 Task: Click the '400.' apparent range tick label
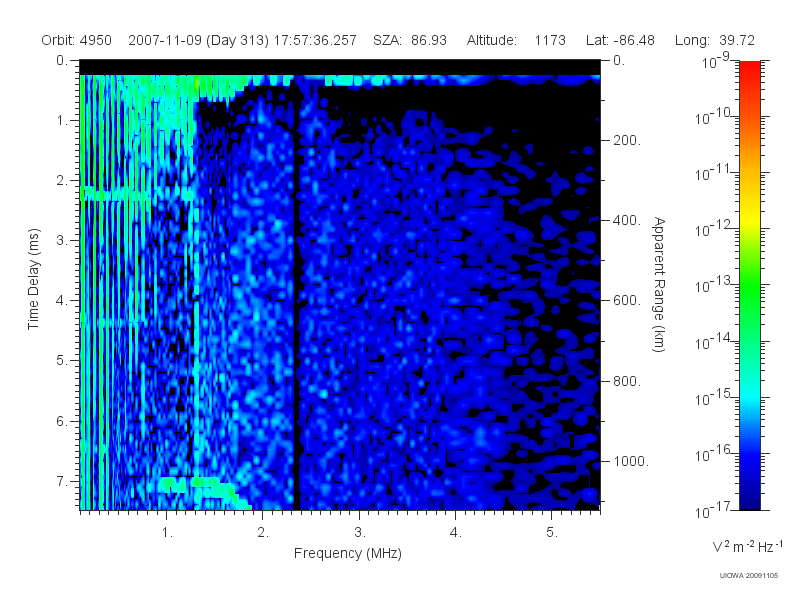click(x=627, y=220)
